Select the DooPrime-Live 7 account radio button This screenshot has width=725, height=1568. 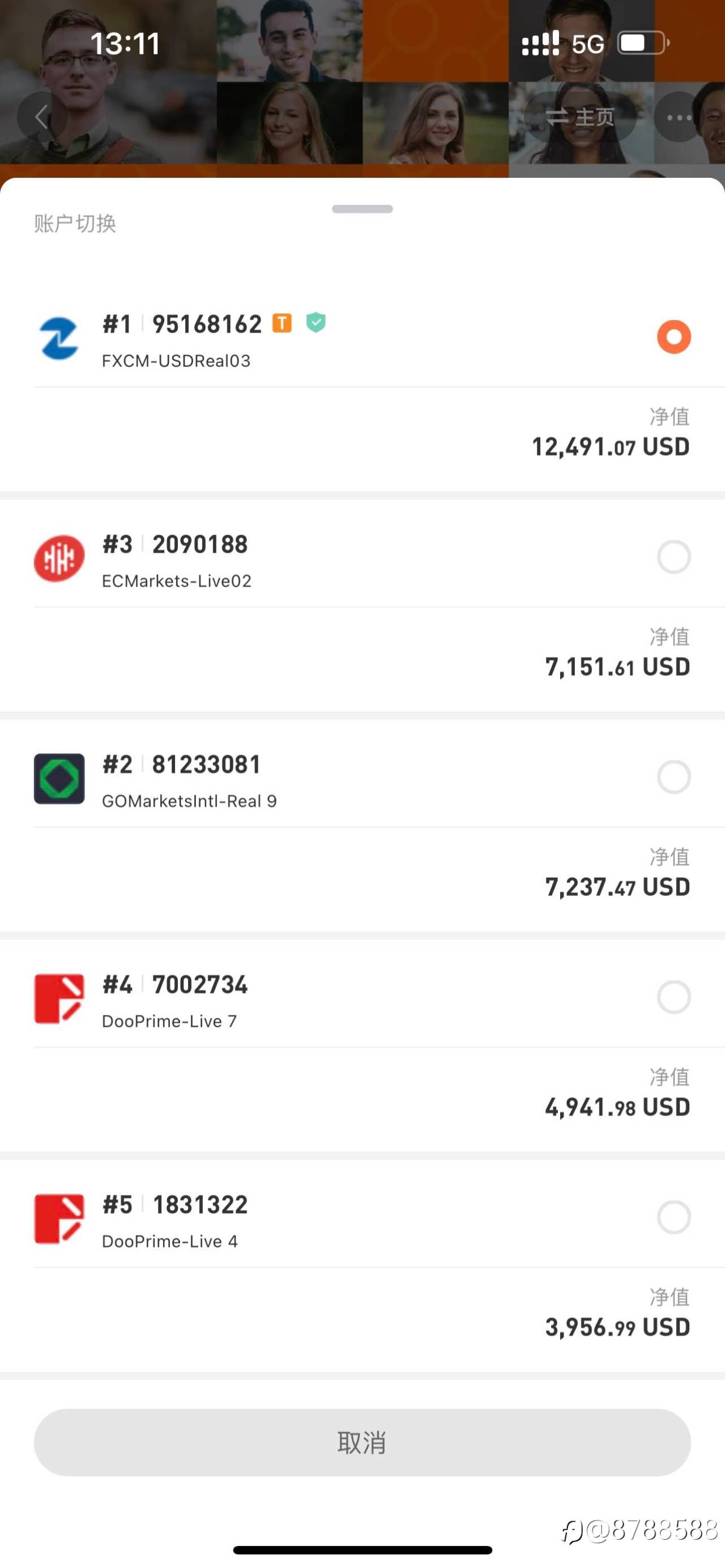tap(674, 997)
